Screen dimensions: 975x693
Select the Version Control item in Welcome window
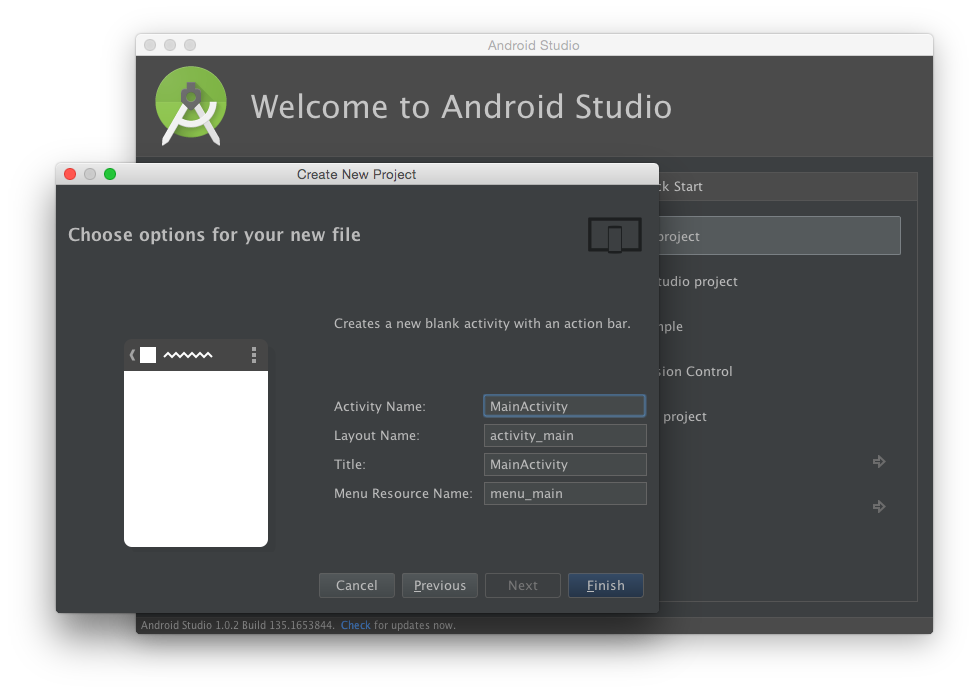point(696,371)
